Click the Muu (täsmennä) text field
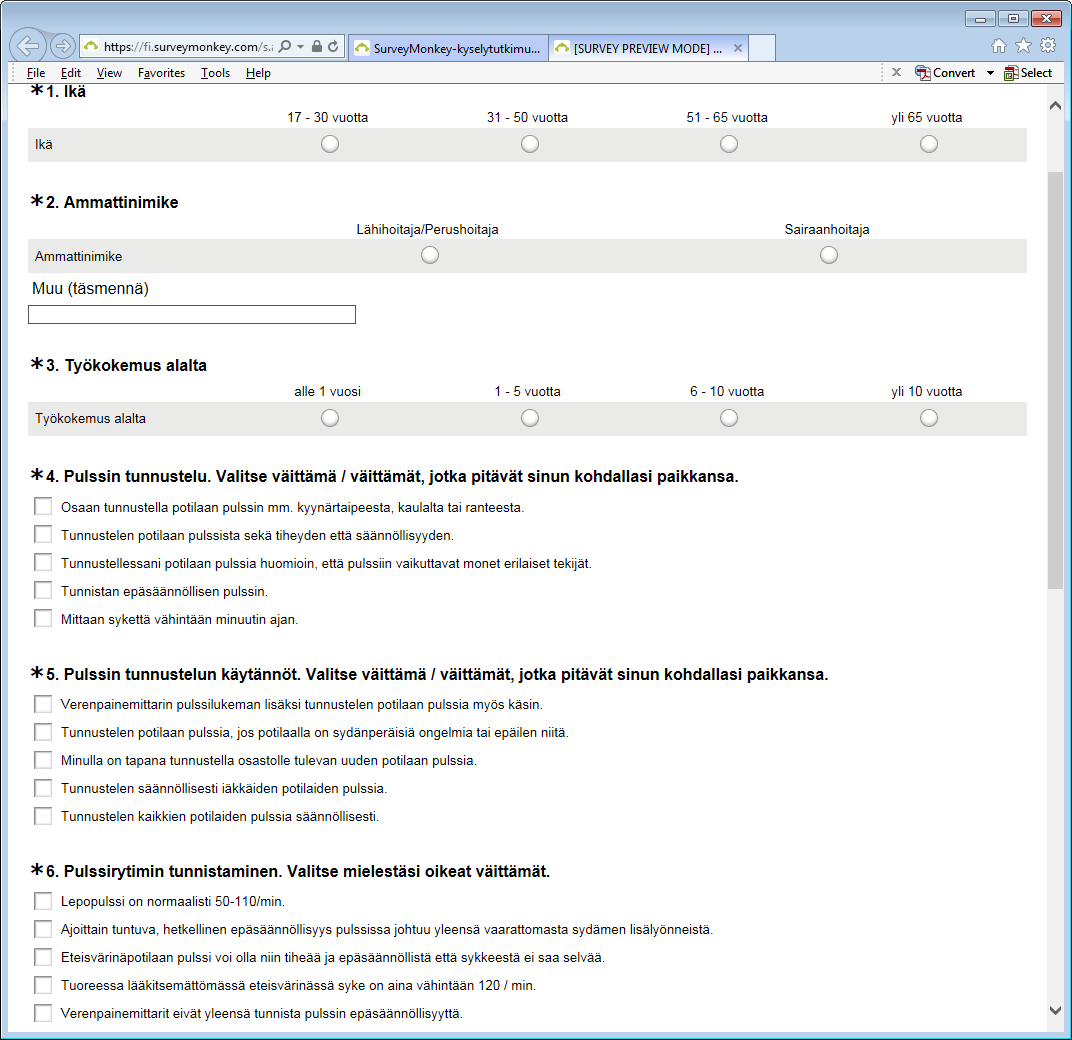Image resolution: width=1072 pixels, height=1040 pixels. pos(192,315)
